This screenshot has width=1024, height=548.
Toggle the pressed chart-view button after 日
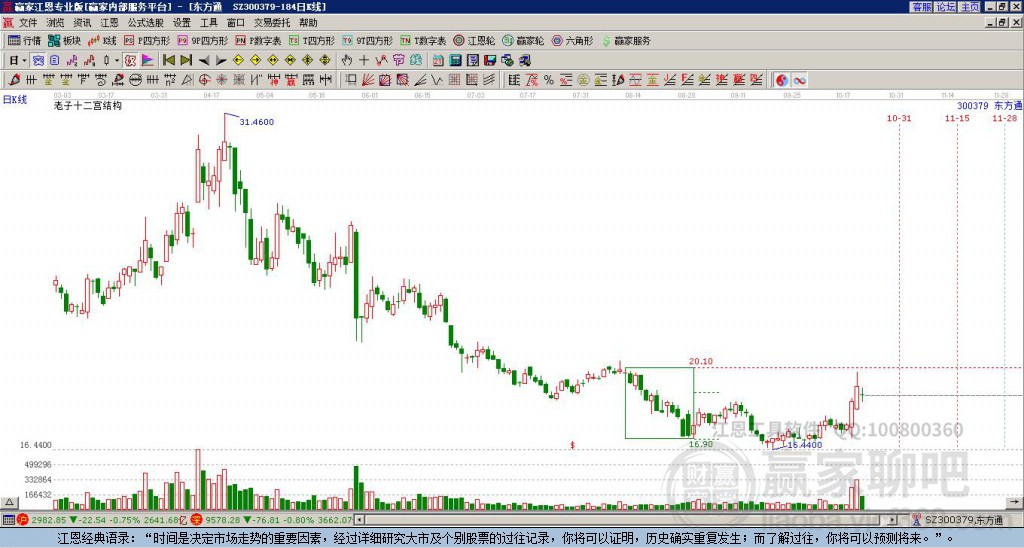pos(38,61)
